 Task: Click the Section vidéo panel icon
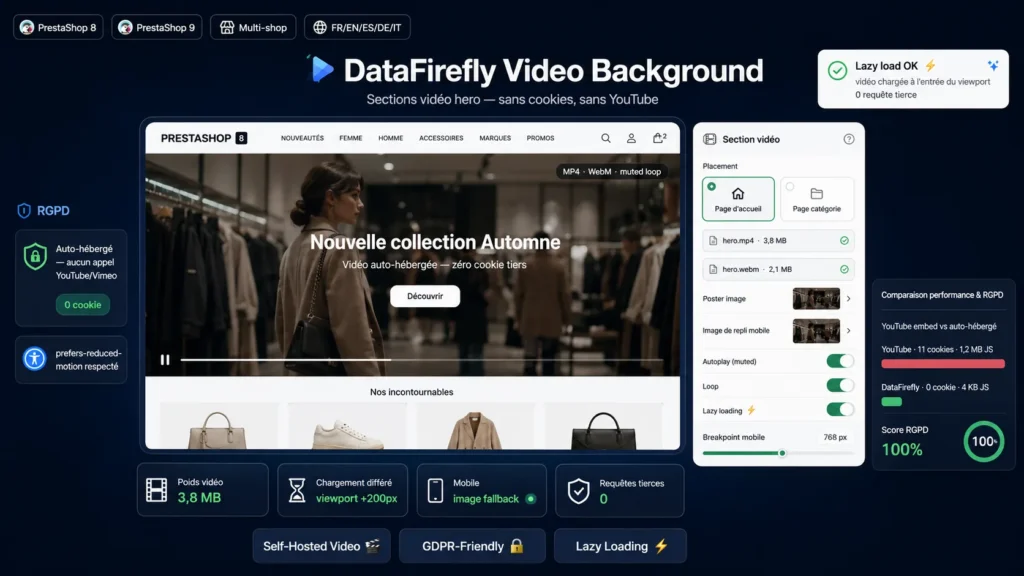tap(710, 139)
